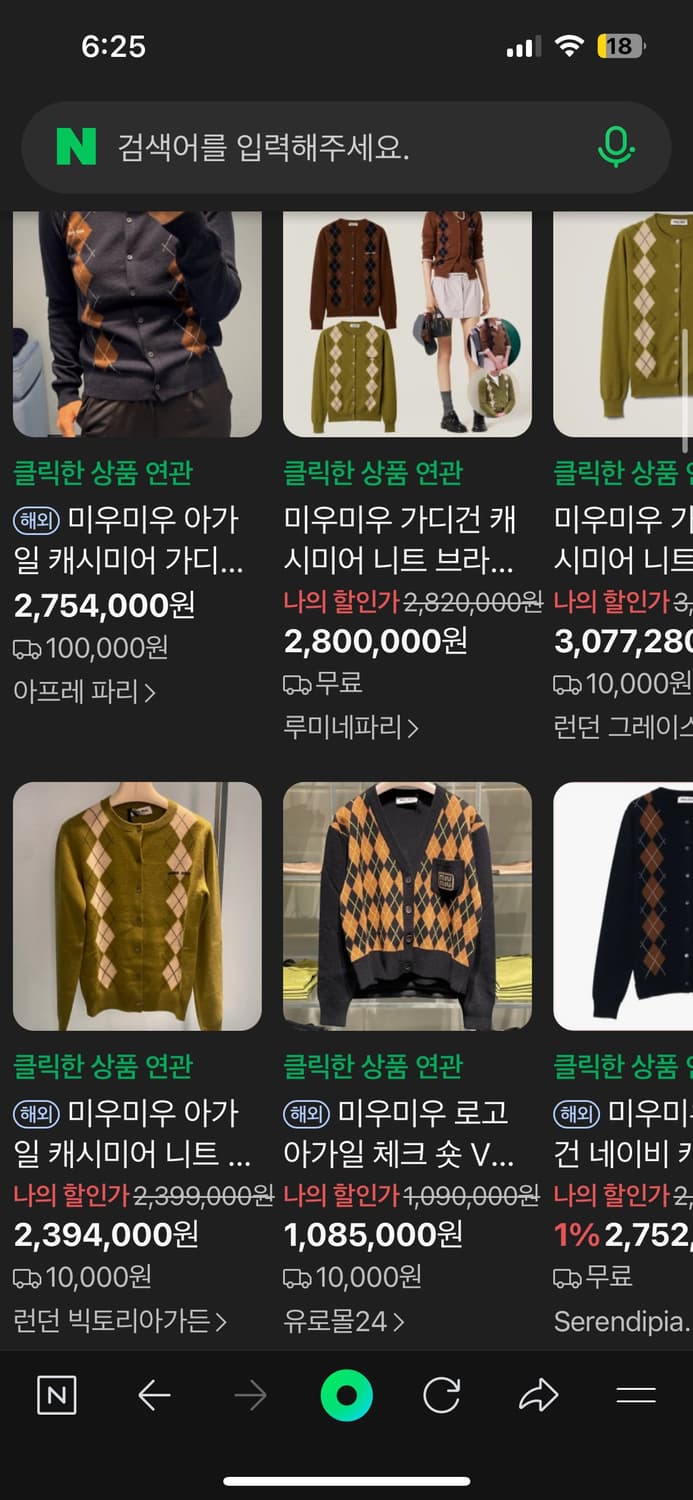Screen dimensions: 693x1500
Task: Tap the green Naver N logo
Action: coord(76,148)
